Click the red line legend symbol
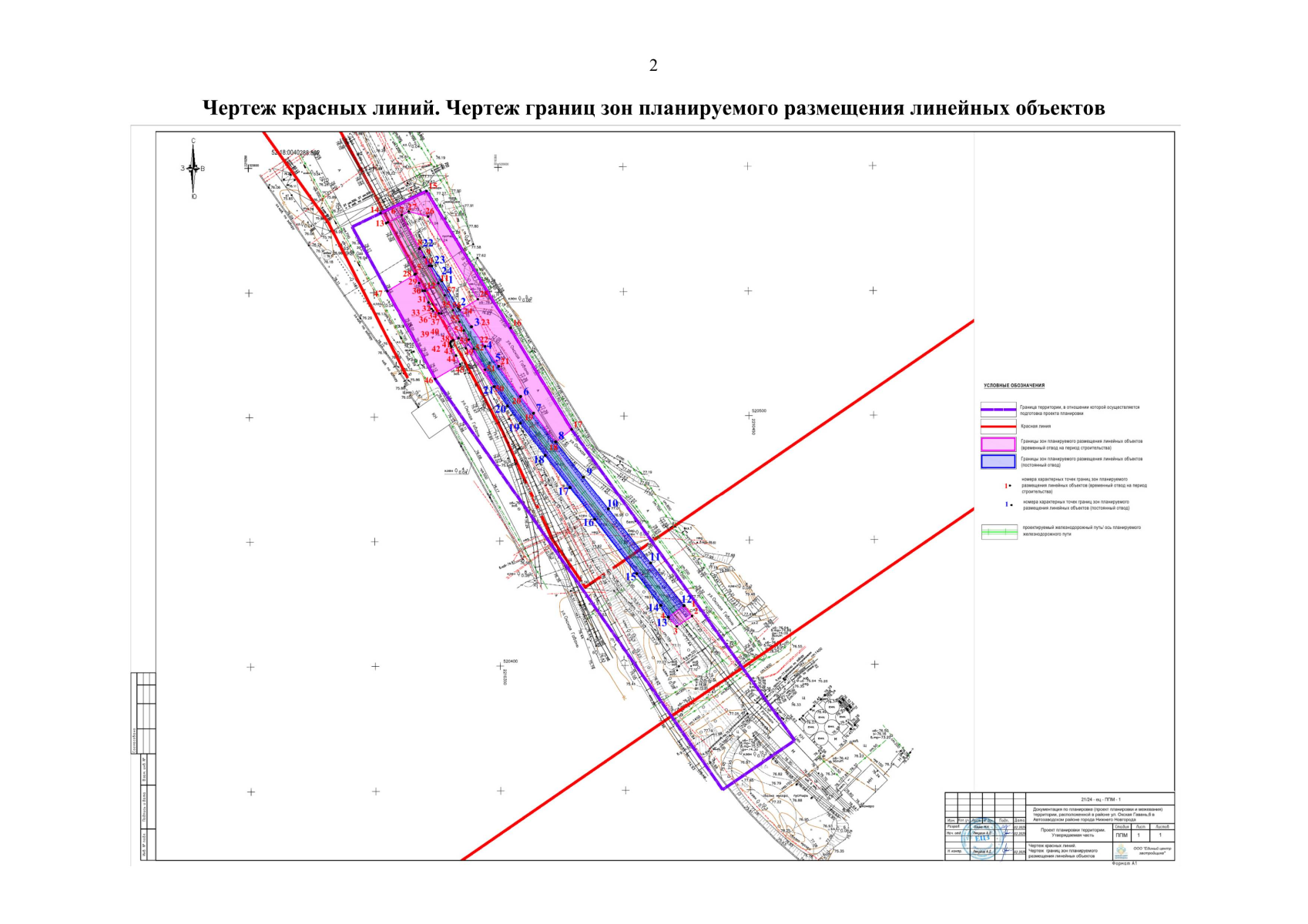The height and width of the screenshot is (924, 1308). coord(998,427)
